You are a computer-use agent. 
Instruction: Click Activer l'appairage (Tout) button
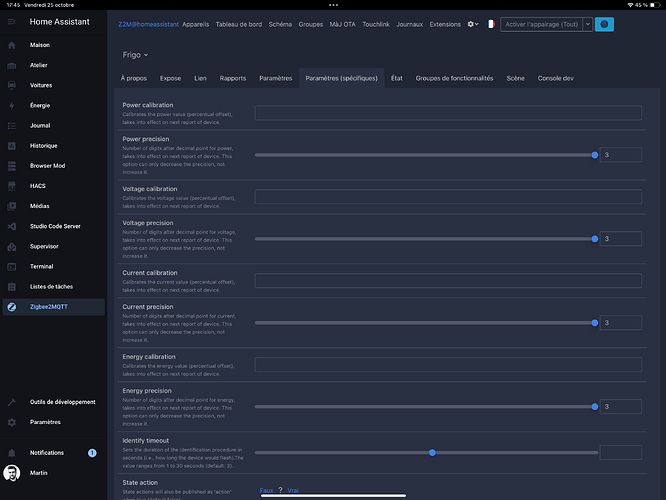tap(542, 24)
